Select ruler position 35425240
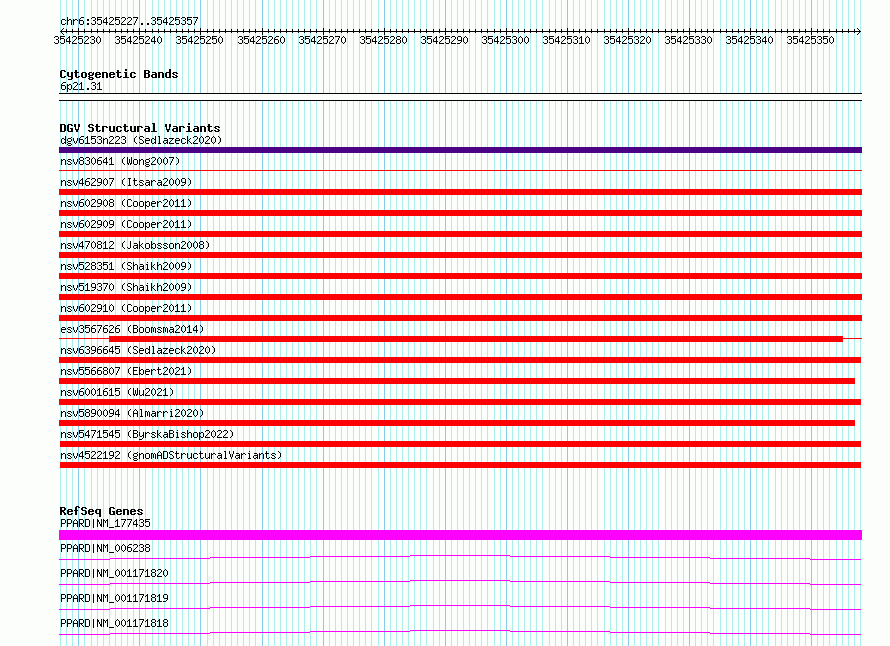 click(138, 40)
